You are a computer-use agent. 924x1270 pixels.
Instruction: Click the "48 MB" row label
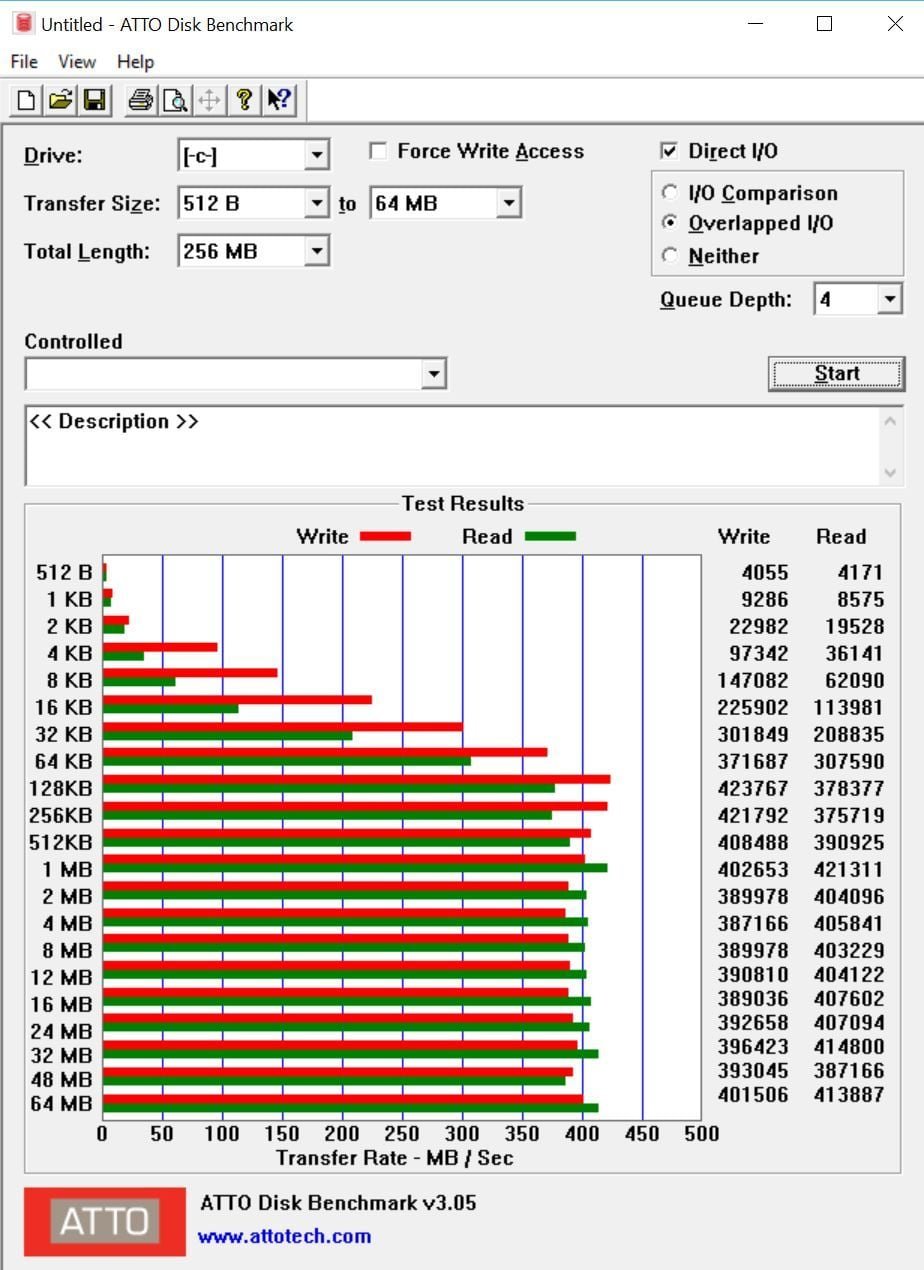[x=63, y=1080]
